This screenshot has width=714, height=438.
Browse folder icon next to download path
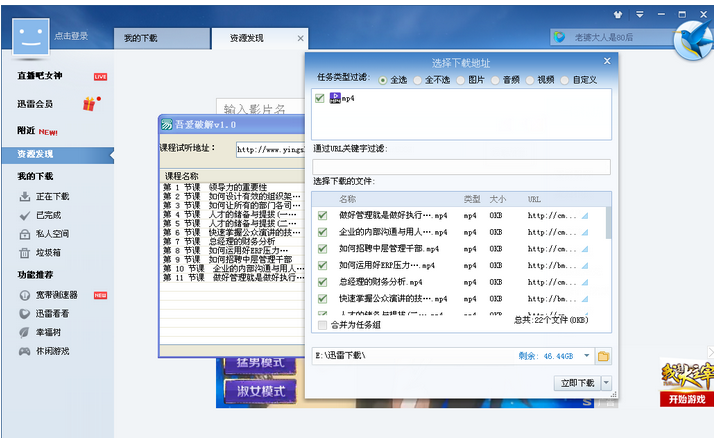603,356
